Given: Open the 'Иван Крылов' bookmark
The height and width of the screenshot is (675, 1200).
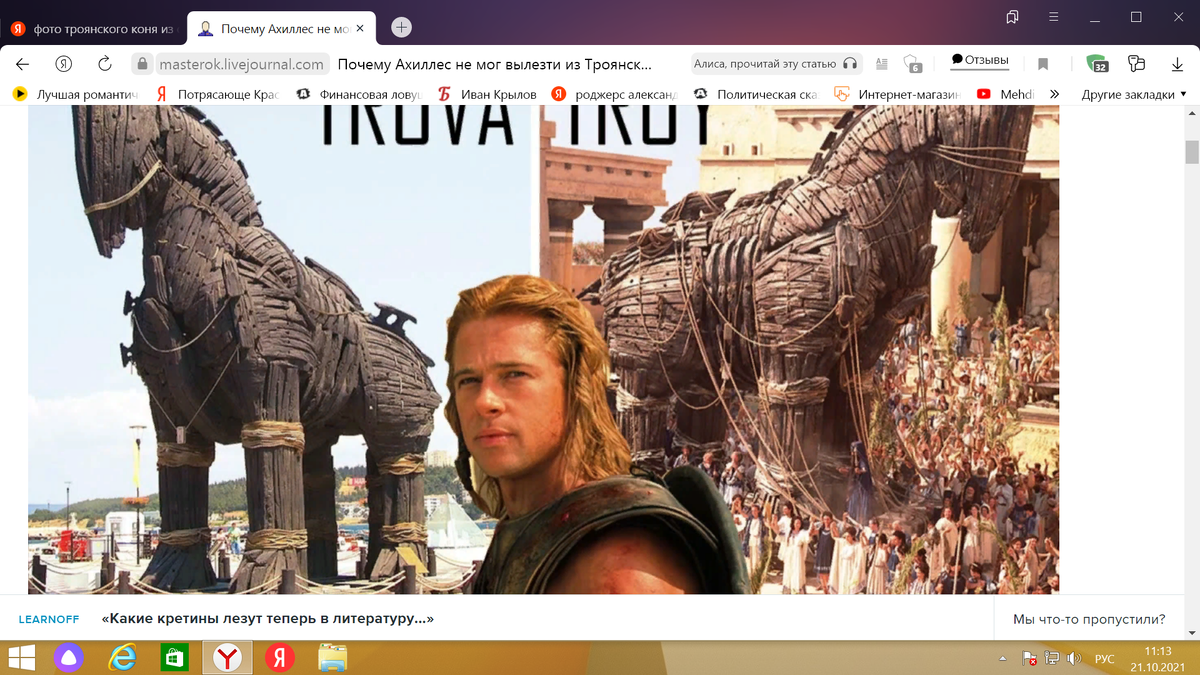Looking at the screenshot, I should coord(488,94).
